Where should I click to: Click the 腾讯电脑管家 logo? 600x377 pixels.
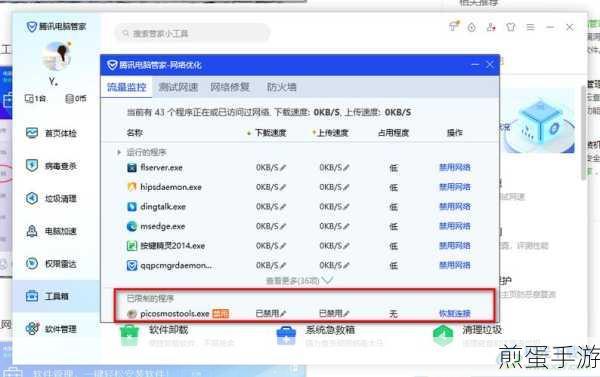click(x=56, y=26)
